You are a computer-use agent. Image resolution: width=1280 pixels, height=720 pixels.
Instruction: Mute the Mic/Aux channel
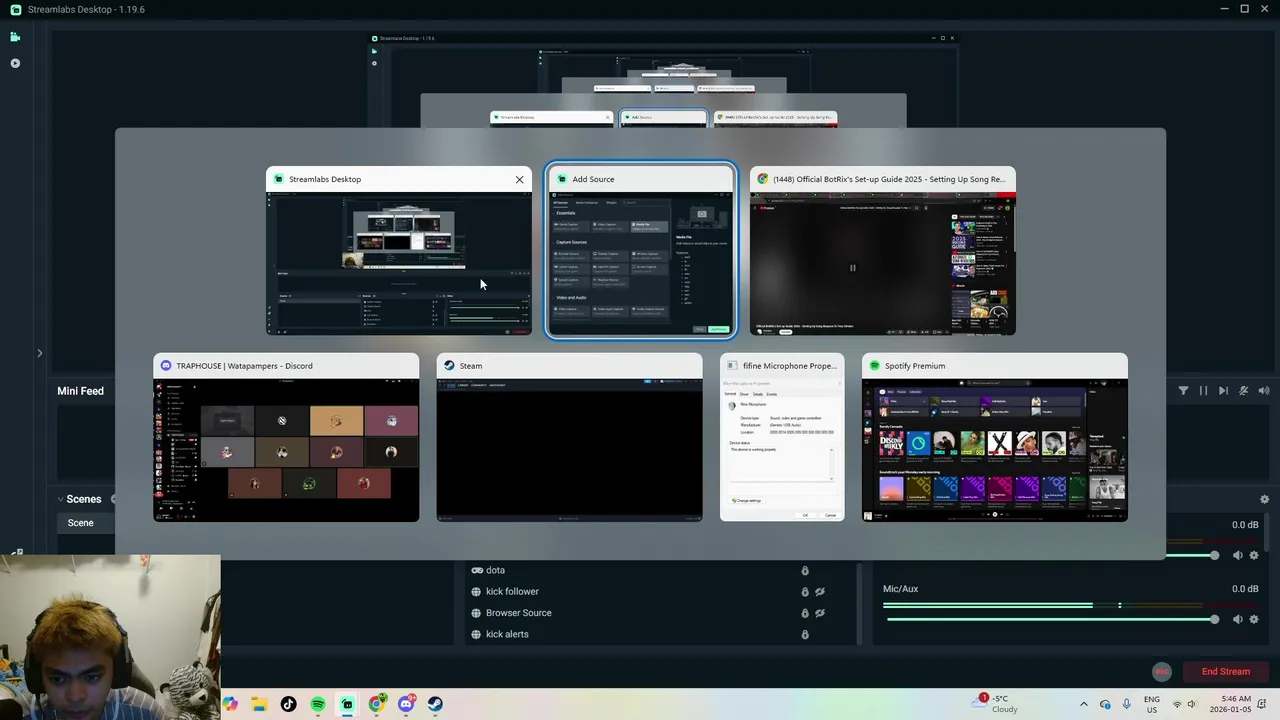(x=1238, y=619)
